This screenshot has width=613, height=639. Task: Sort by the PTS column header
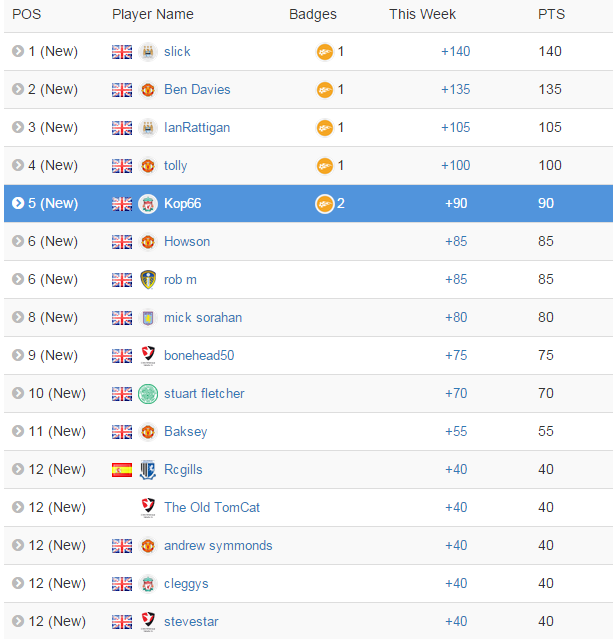click(x=551, y=15)
